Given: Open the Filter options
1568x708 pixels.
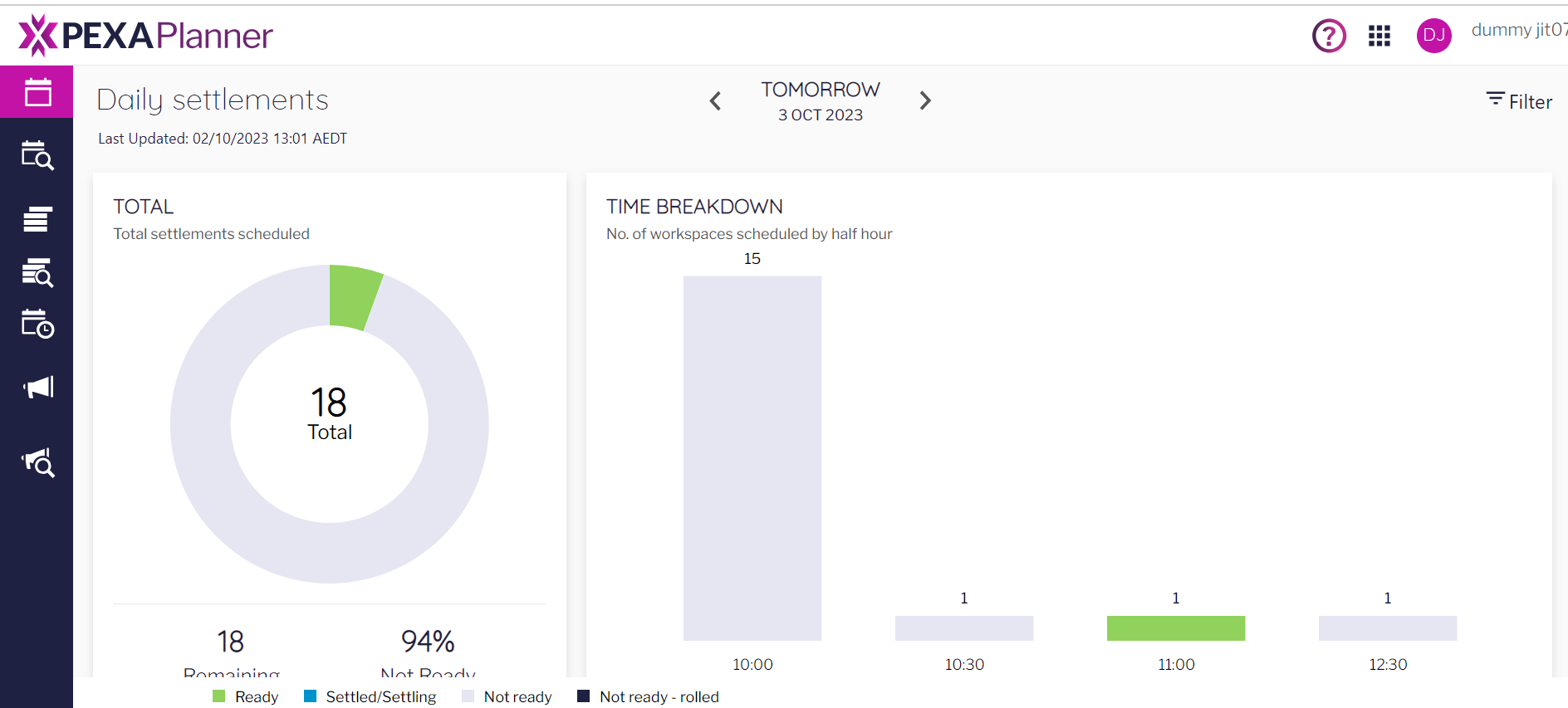Looking at the screenshot, I should click(1519, 101).
